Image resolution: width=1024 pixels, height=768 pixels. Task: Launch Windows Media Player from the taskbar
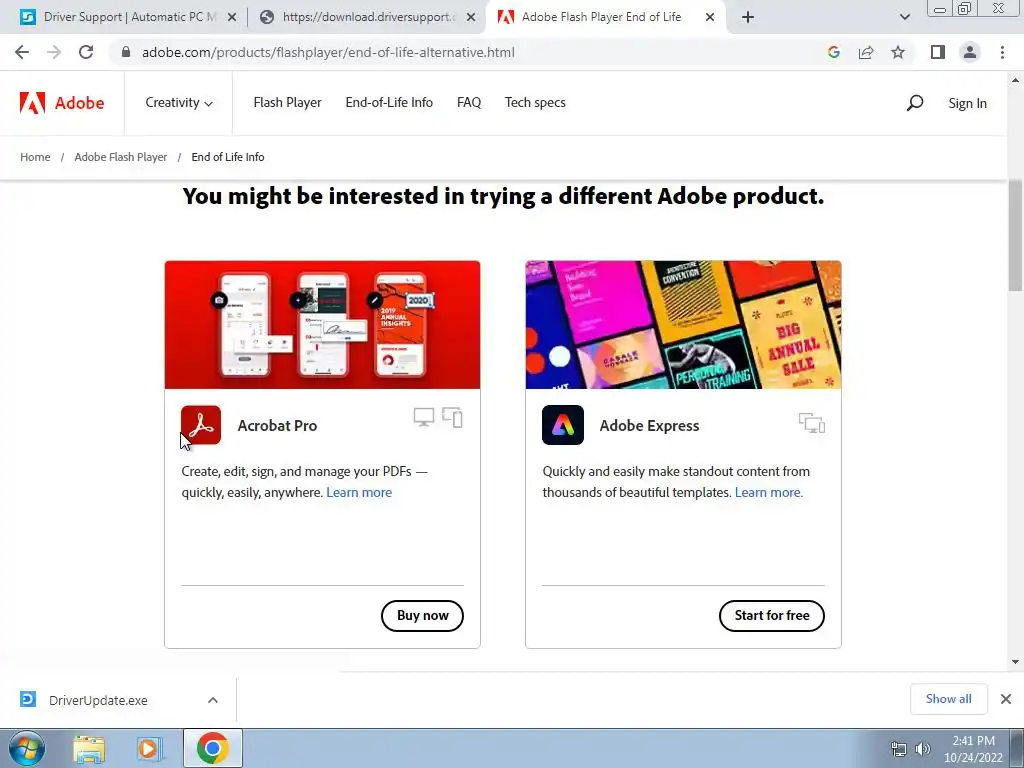tap(149, 748)
